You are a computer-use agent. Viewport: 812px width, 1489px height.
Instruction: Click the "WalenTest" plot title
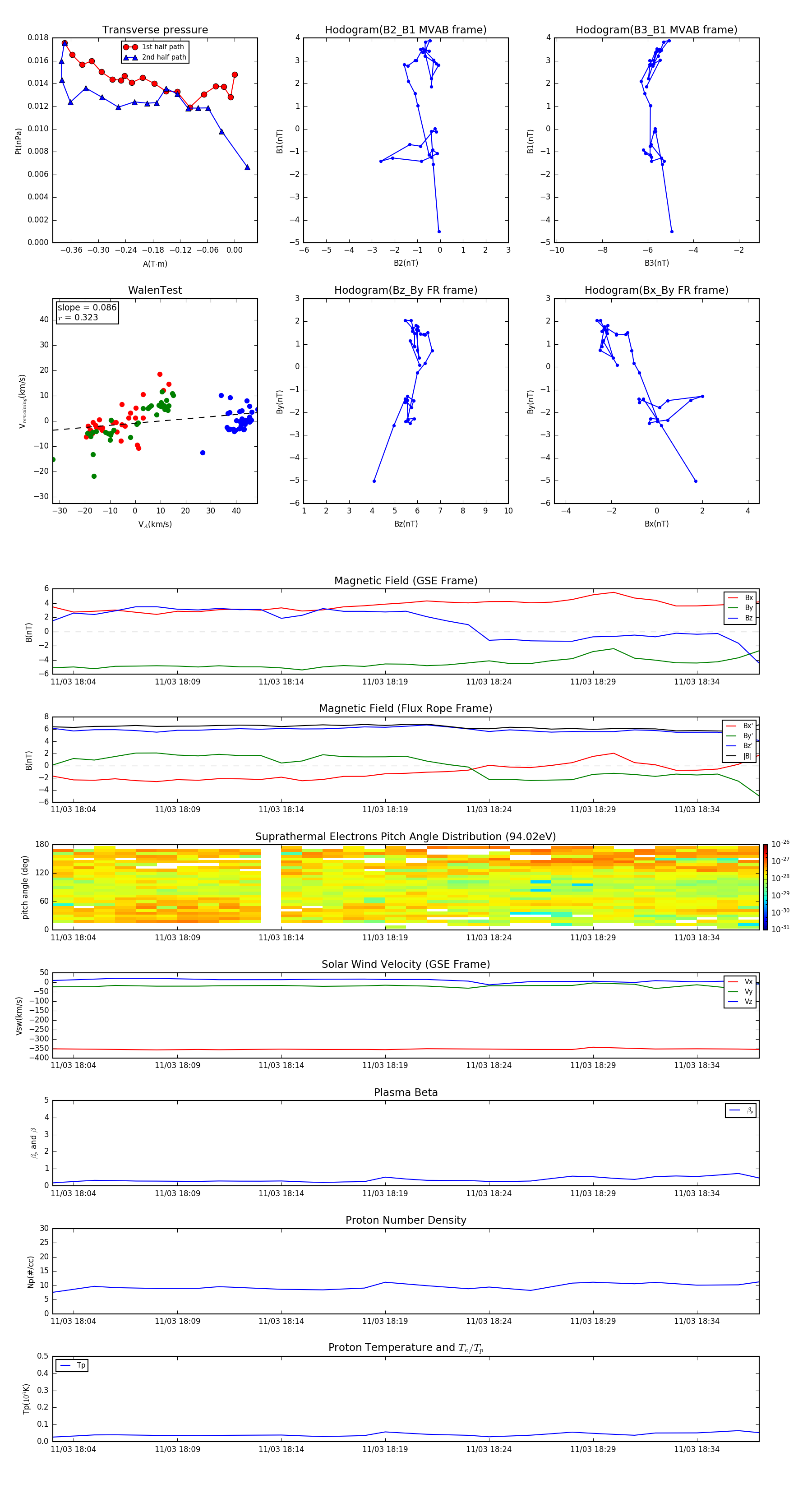click(x=155, y=290)
